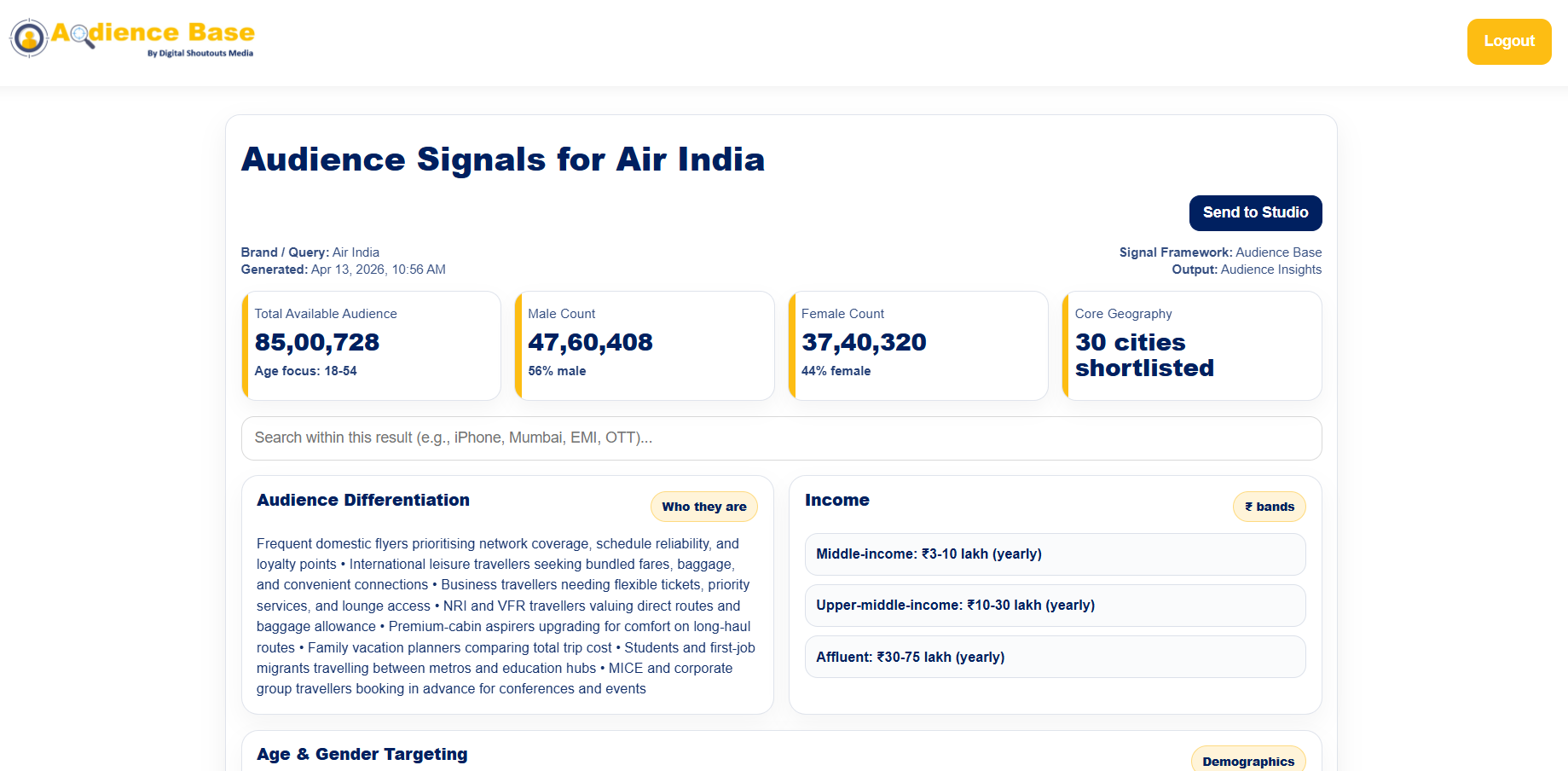Click the Age & Gender Targeting heading
This screenshot has width=1568, height=771.
pyautogui.click(x=362, y=754)
